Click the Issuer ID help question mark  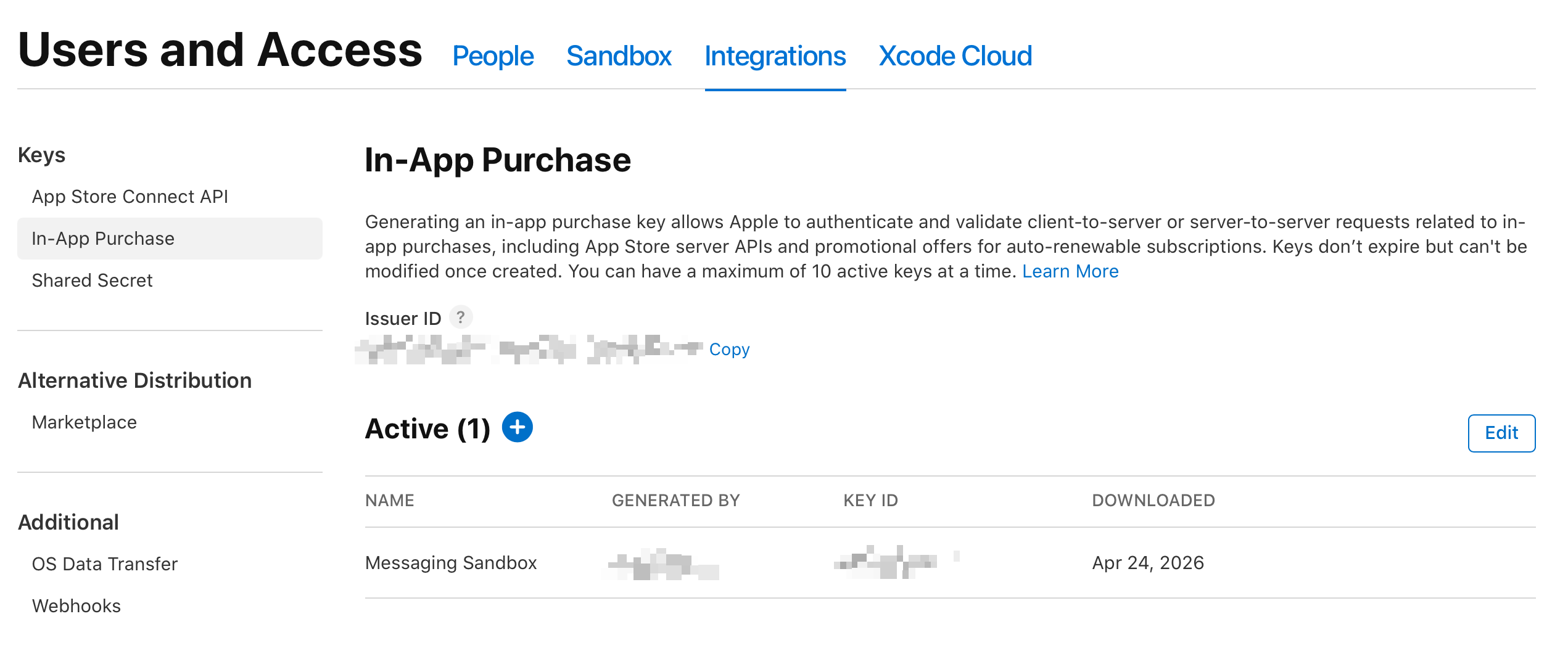(460, 318)
